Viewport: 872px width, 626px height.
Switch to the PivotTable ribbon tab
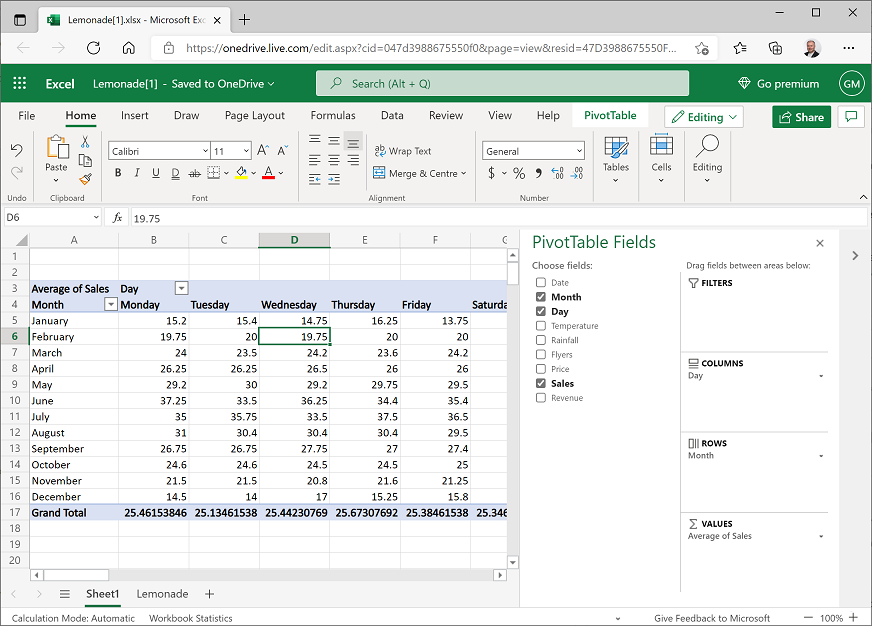click(x=609, y=115)
